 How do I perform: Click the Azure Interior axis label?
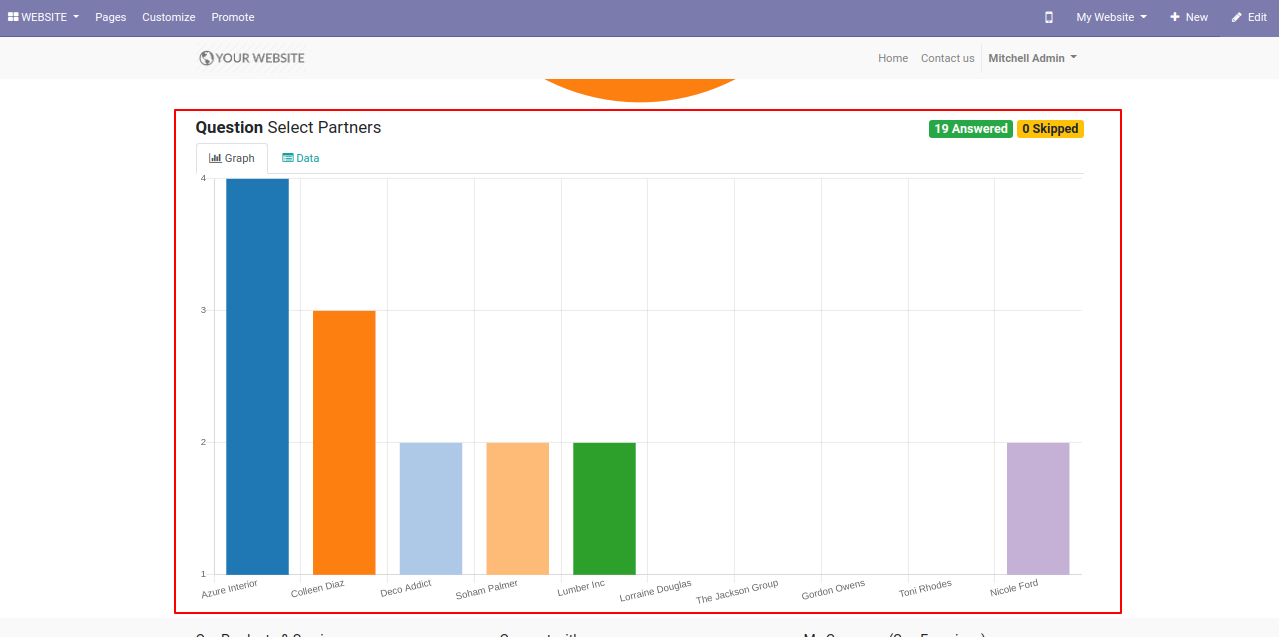[x=229, y=589]
